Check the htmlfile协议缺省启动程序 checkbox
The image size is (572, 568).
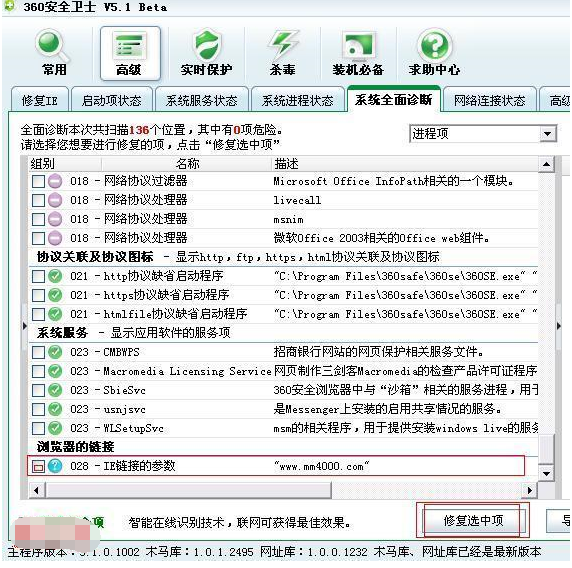(x=38, y=314)
